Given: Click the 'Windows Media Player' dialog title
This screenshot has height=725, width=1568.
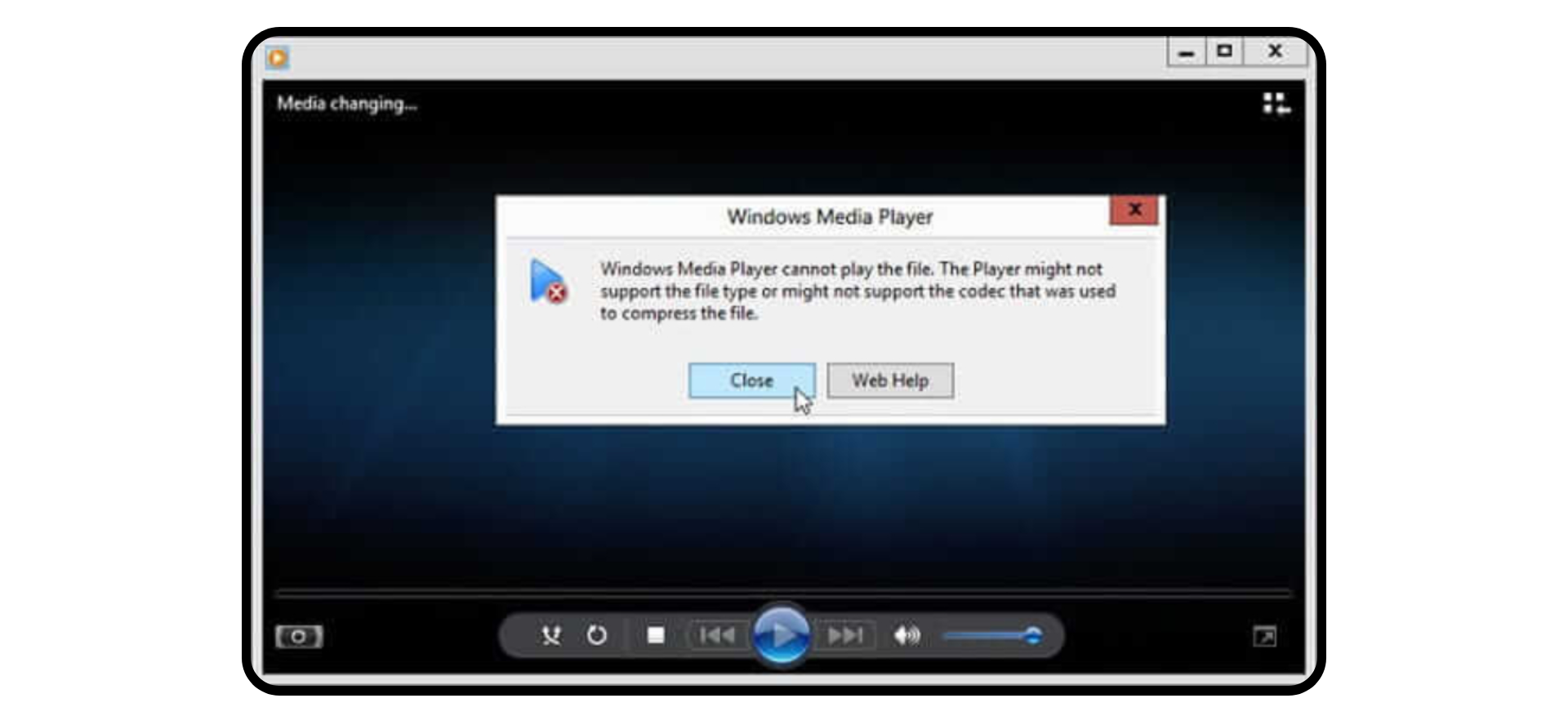Looking at the screenshot, I should (x=830, y=217).
